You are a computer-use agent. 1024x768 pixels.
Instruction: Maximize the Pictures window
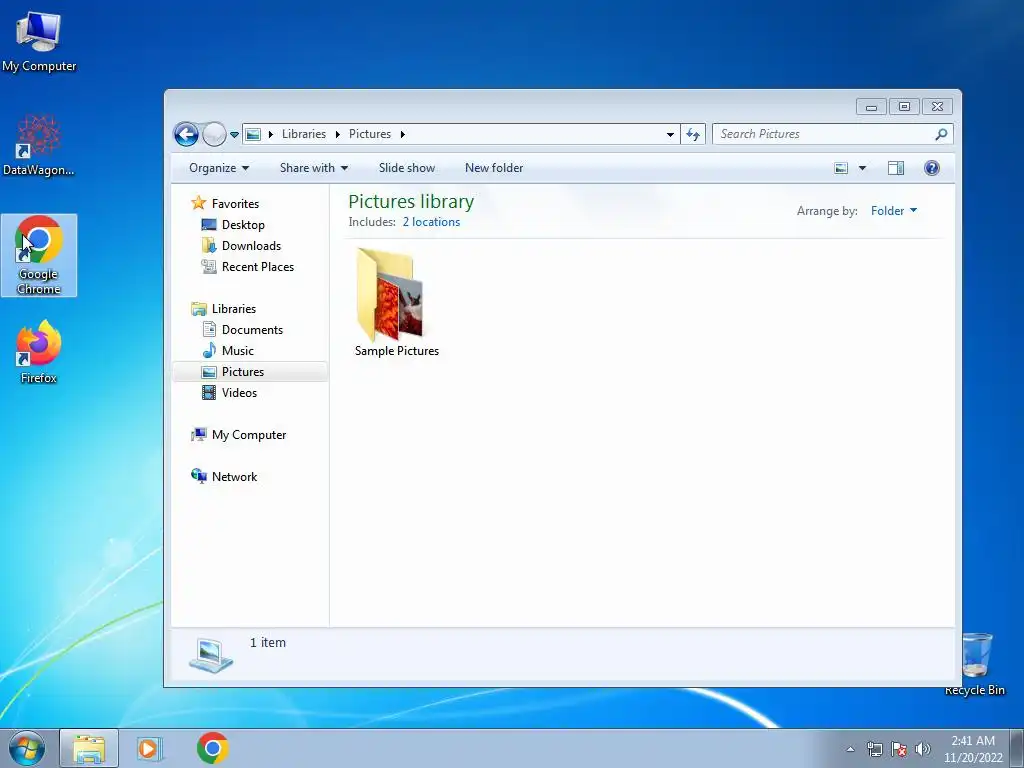coord(904,106)
